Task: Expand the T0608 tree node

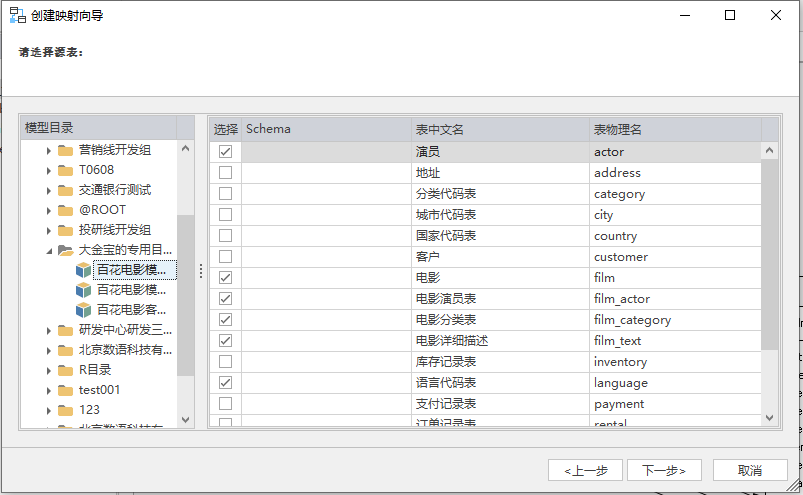Action: pos(49,170)
